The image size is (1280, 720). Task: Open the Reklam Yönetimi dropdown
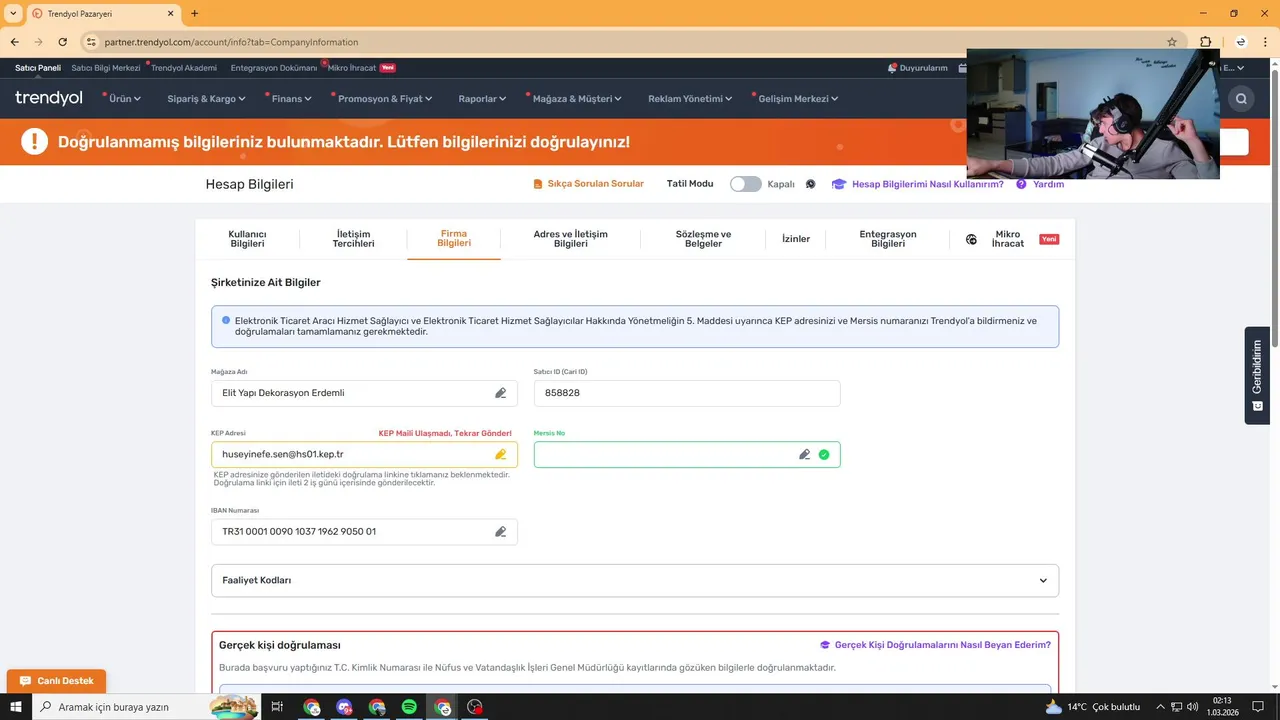[690, 99]
